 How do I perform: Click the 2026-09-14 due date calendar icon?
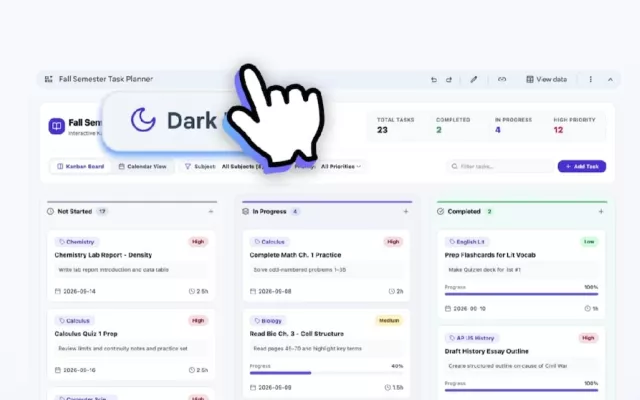click(x=58, y=291)
